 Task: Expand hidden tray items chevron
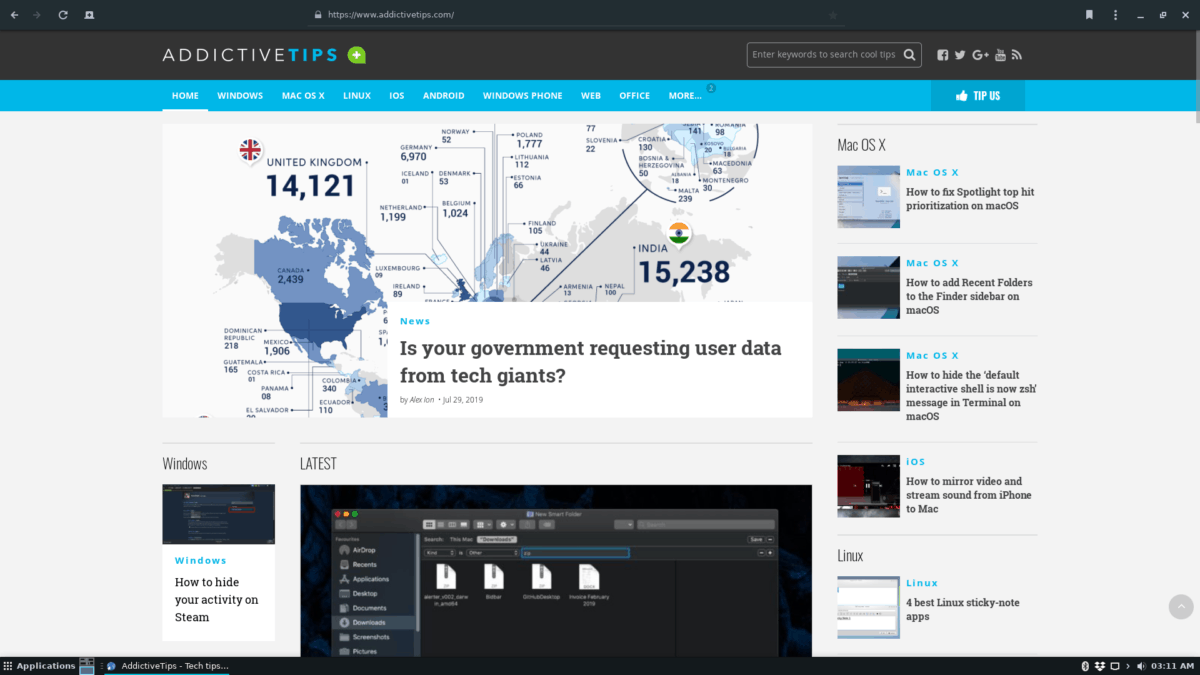(x=1127, y=666)
